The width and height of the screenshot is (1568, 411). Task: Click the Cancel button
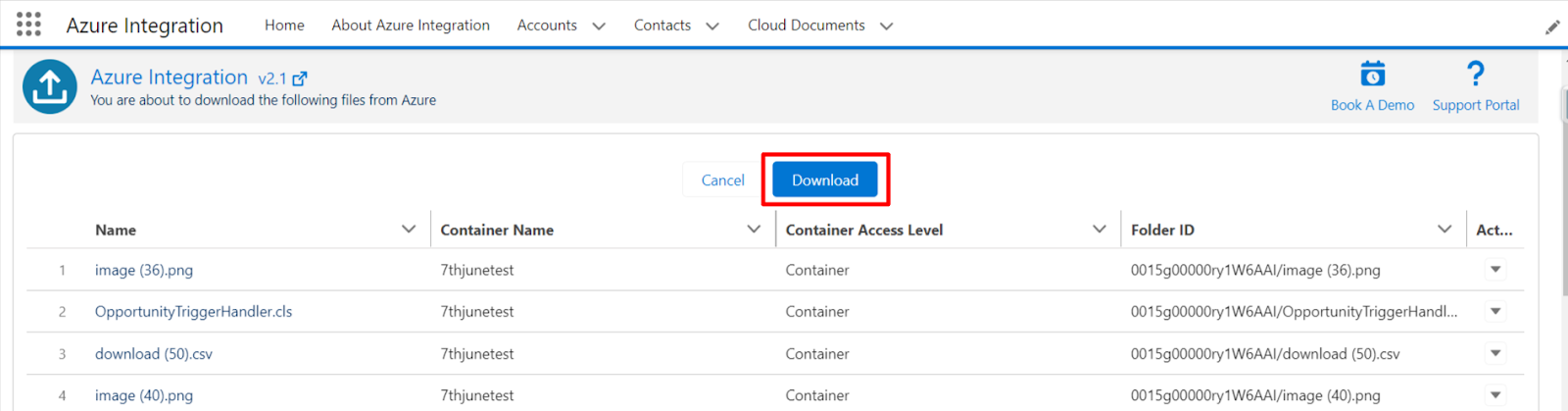pos(722,180)
